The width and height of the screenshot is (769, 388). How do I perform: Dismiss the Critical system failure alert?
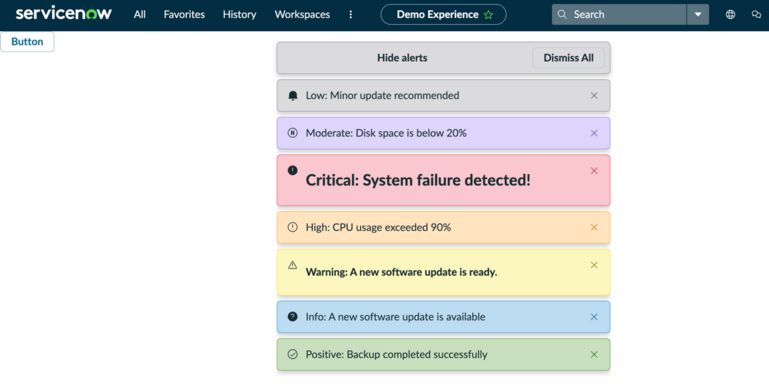[x=594, y=171]
